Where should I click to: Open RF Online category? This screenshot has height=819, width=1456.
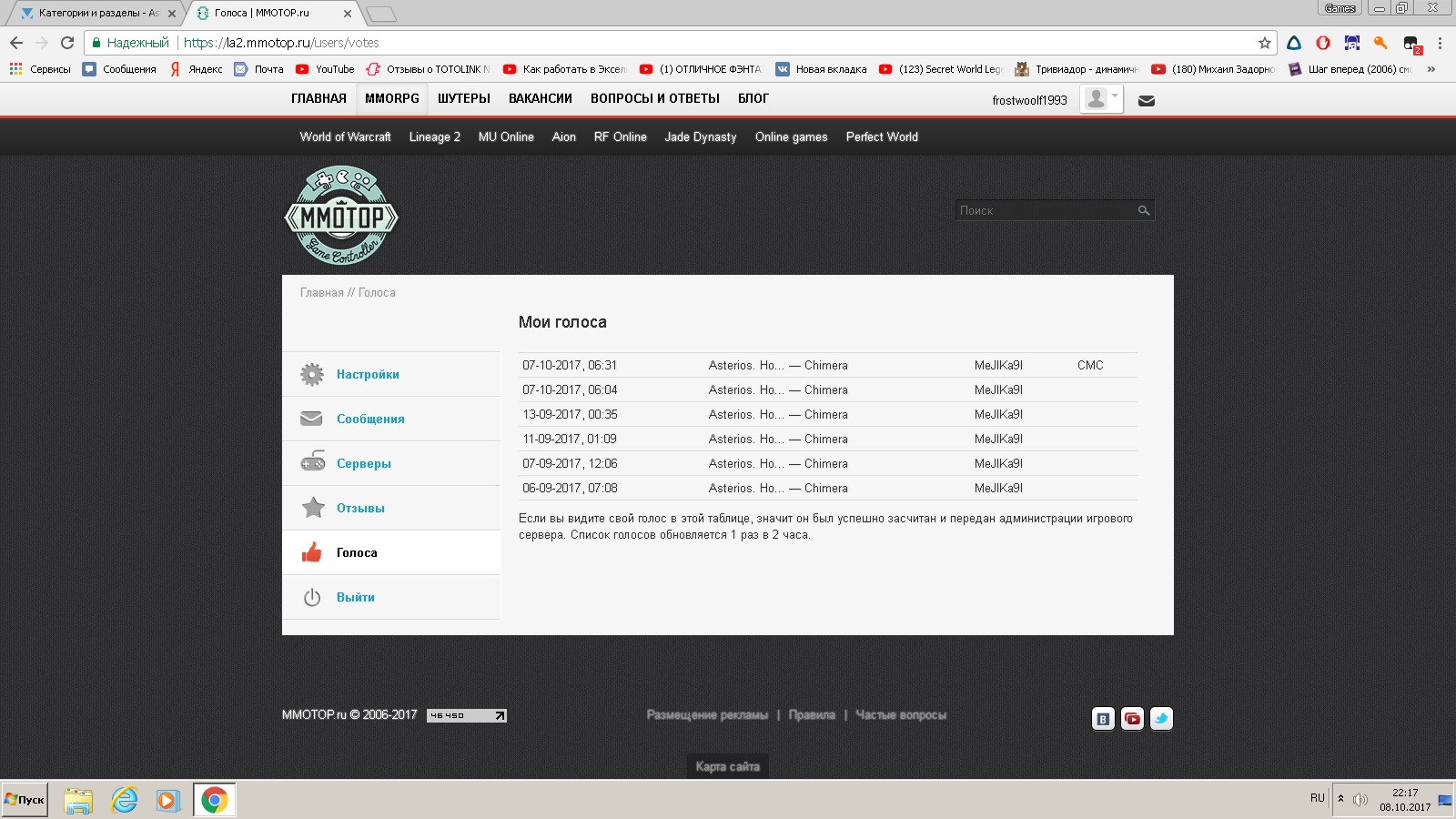[x=621, y=136]
